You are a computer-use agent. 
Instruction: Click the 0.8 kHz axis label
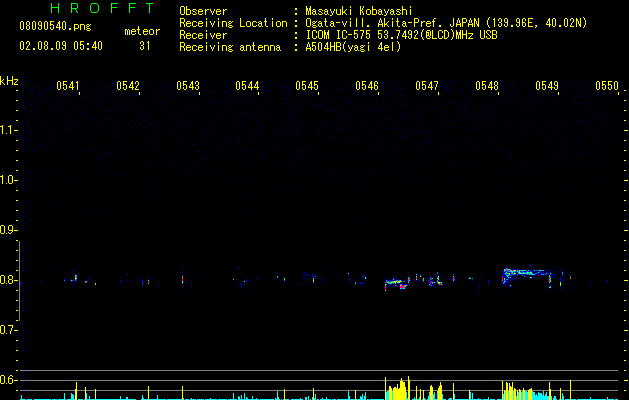click(8, 280)
